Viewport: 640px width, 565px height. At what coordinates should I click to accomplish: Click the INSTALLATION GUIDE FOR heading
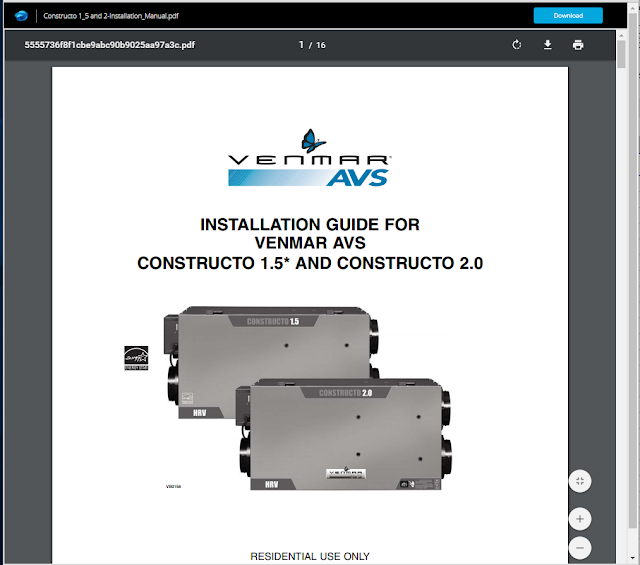click(x=310, y=225)
